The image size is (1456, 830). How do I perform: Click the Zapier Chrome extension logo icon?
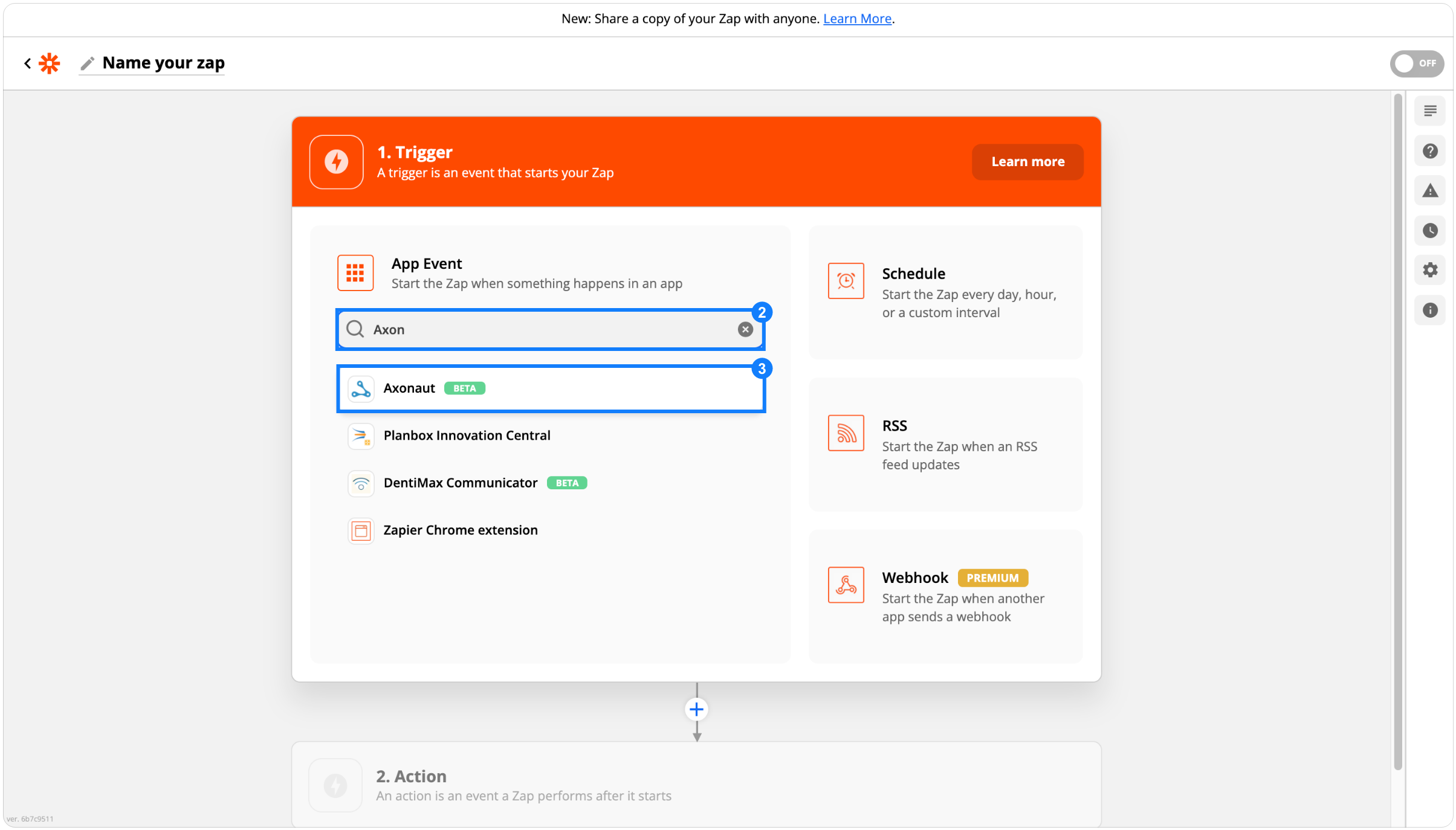coord(361,530)
